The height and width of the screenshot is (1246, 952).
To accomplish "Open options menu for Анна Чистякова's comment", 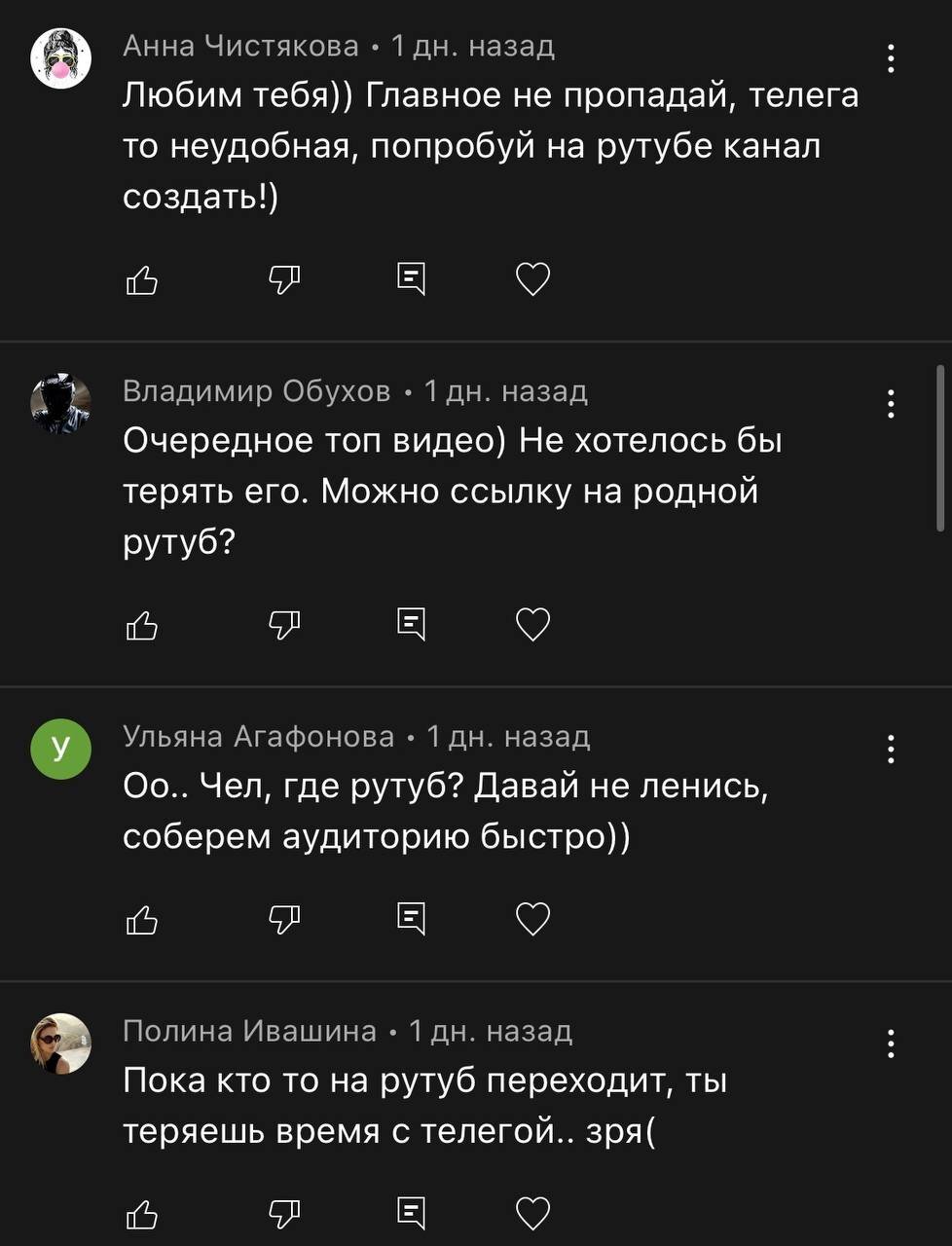I will pyautogui.click(x=891, y=59).
